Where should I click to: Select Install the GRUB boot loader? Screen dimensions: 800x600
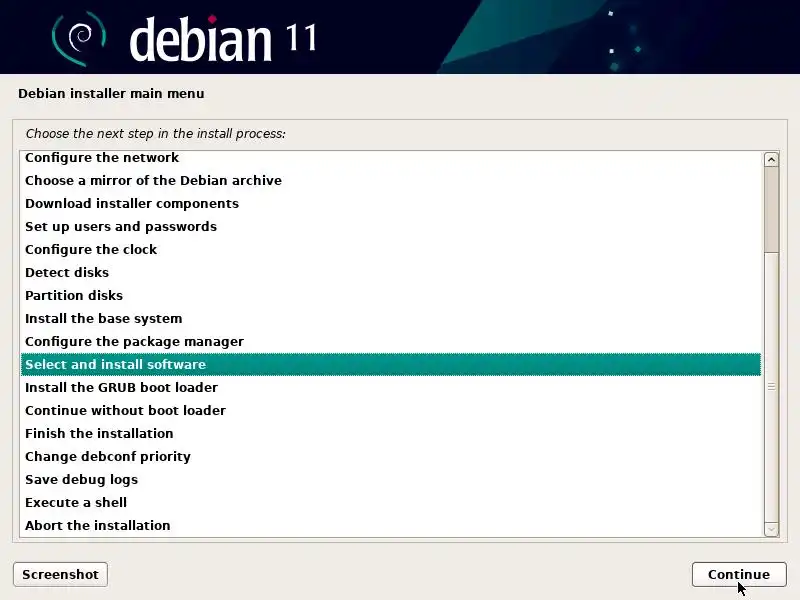pos(391,387)
